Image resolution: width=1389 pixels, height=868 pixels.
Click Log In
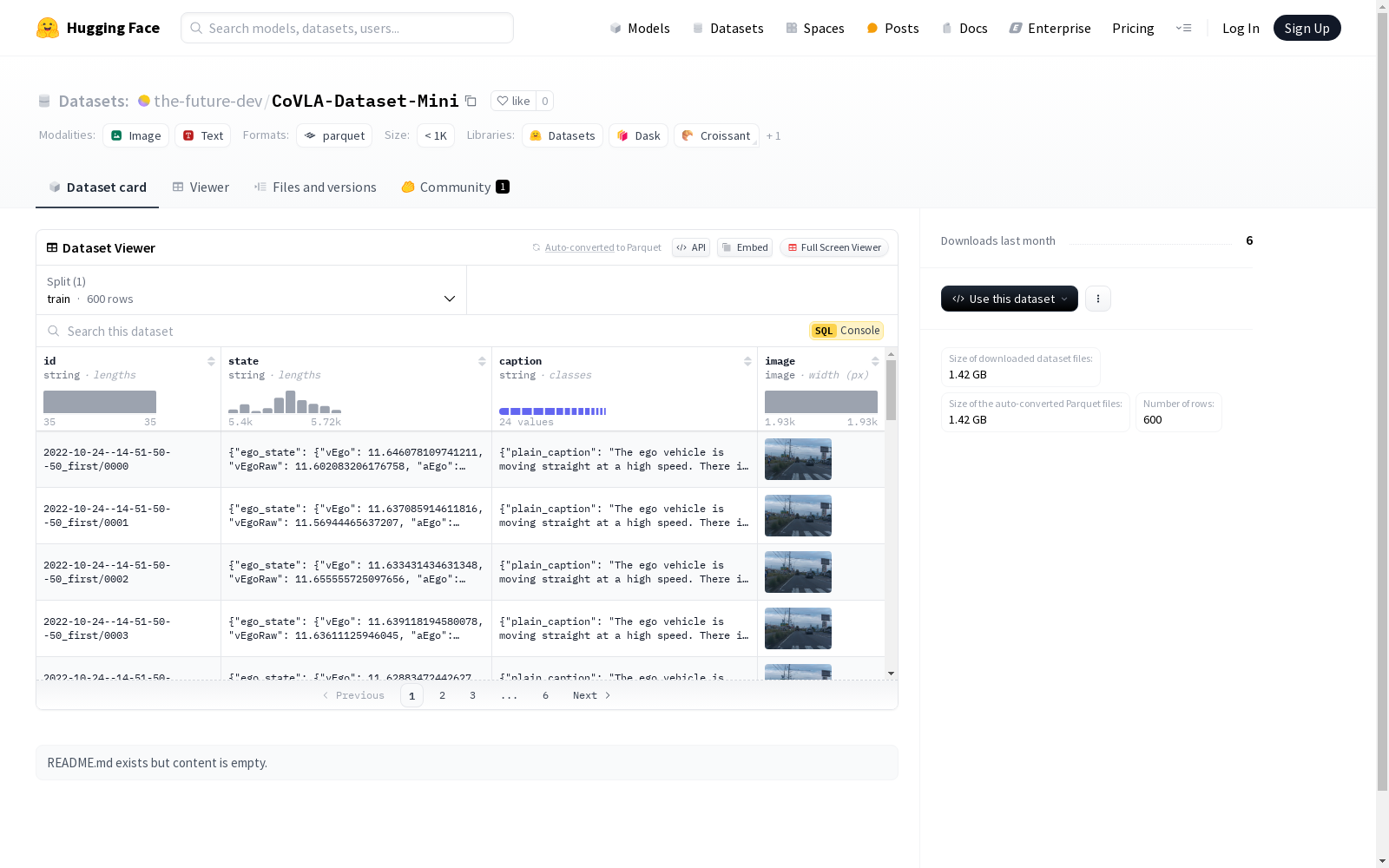(x=1241, y=28)
